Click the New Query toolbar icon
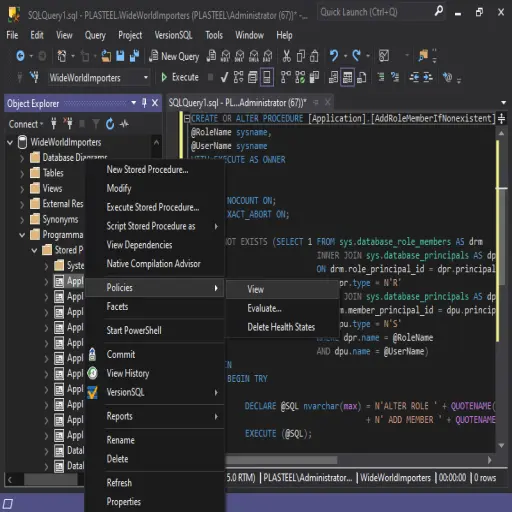This screenshot has height=512, width=512. tap(174, 56)
